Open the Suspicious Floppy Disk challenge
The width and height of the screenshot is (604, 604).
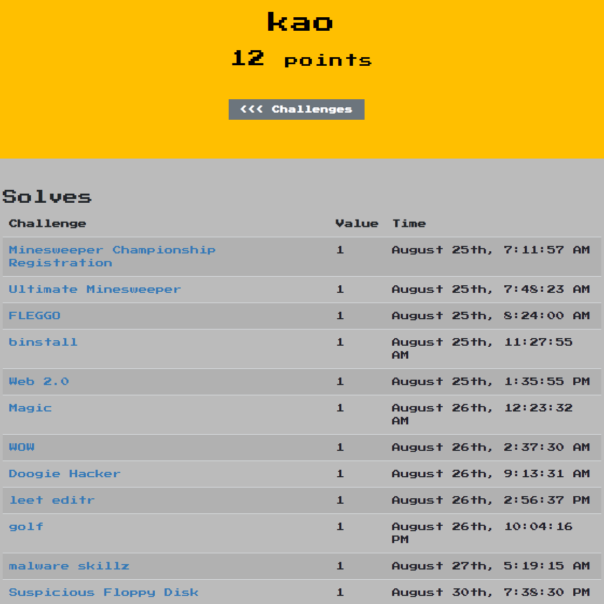tap(104, 592)
